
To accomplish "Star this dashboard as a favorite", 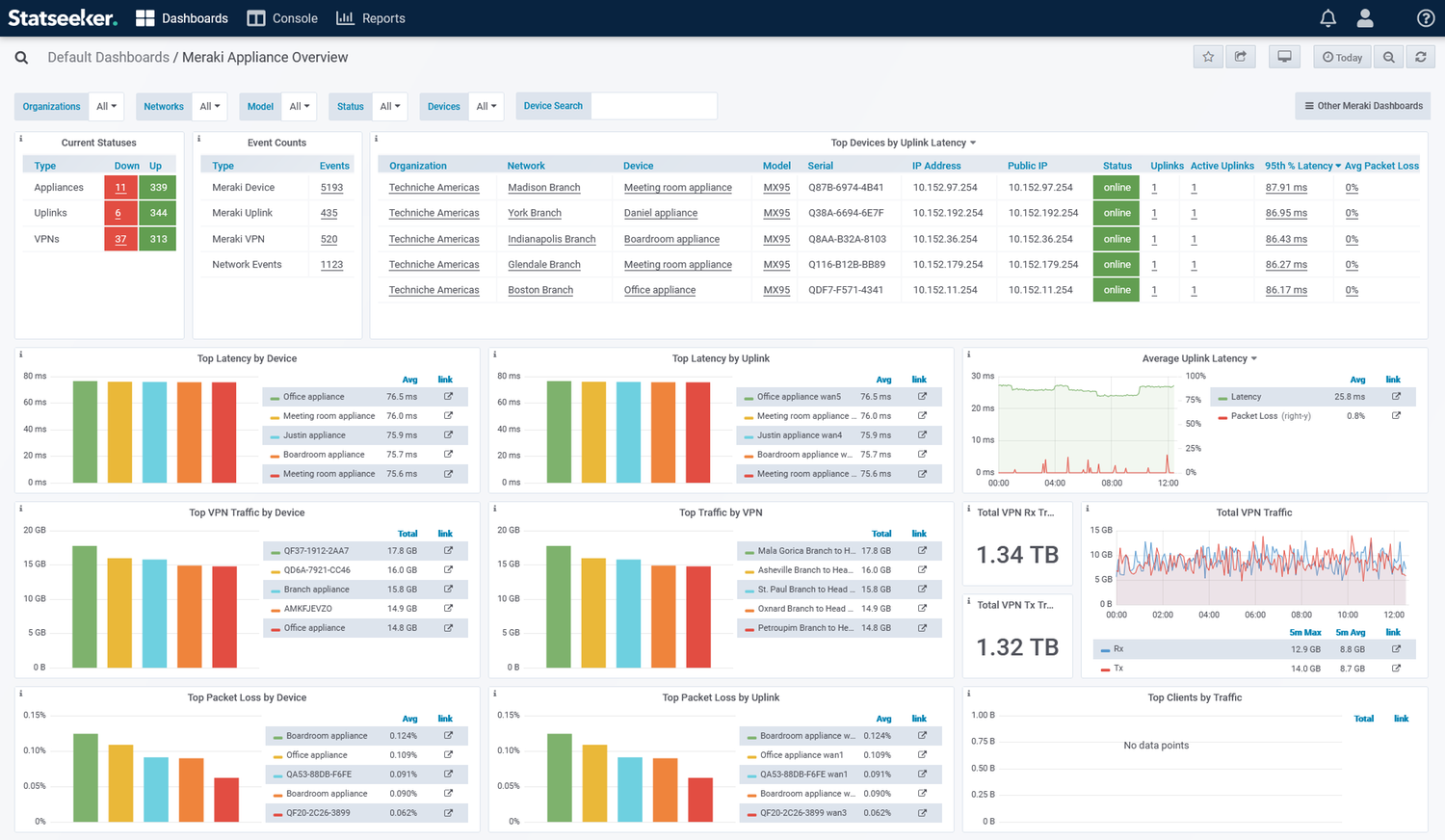I will point(1208,56).
